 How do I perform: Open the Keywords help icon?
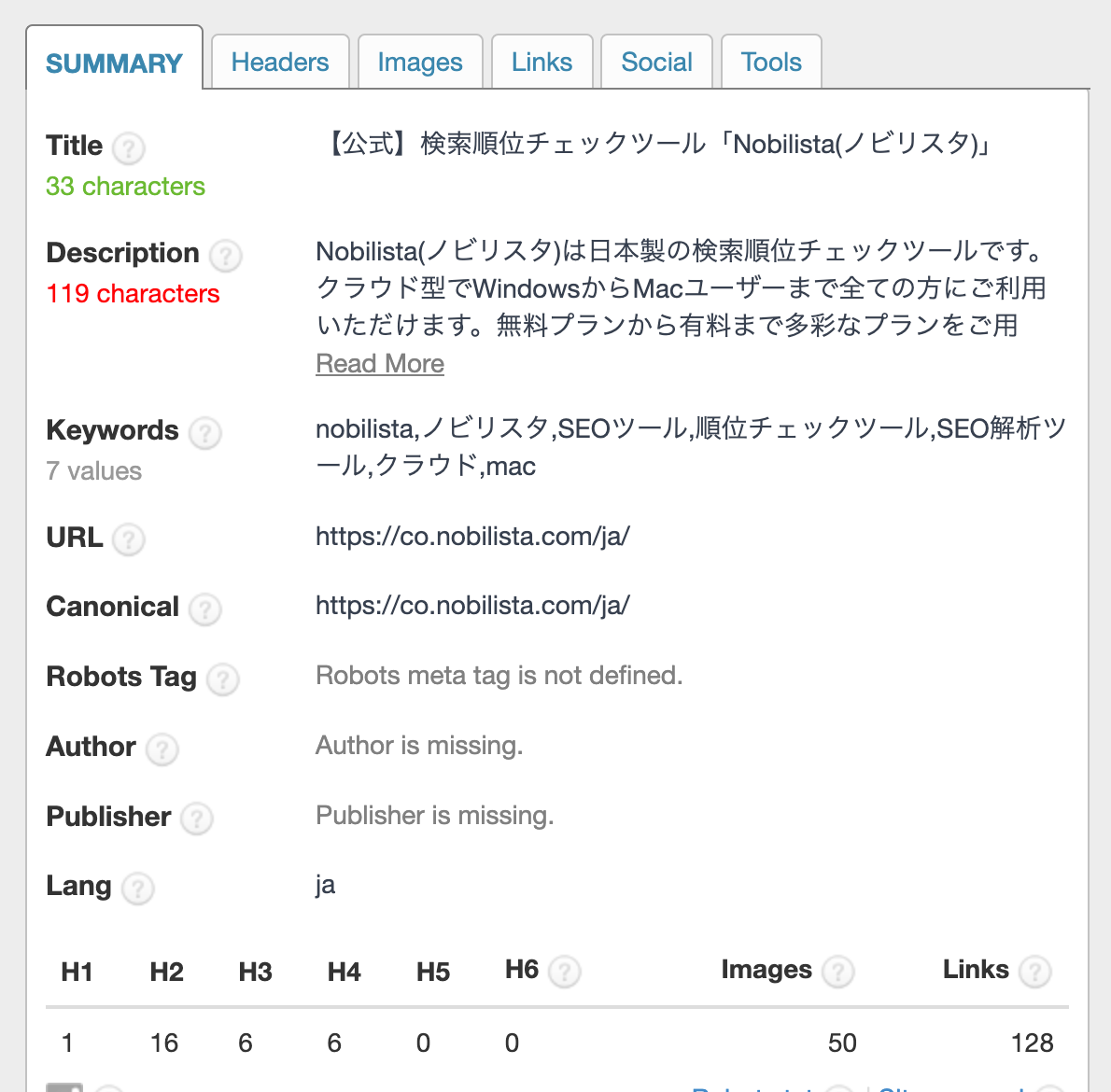pos(205,433)
